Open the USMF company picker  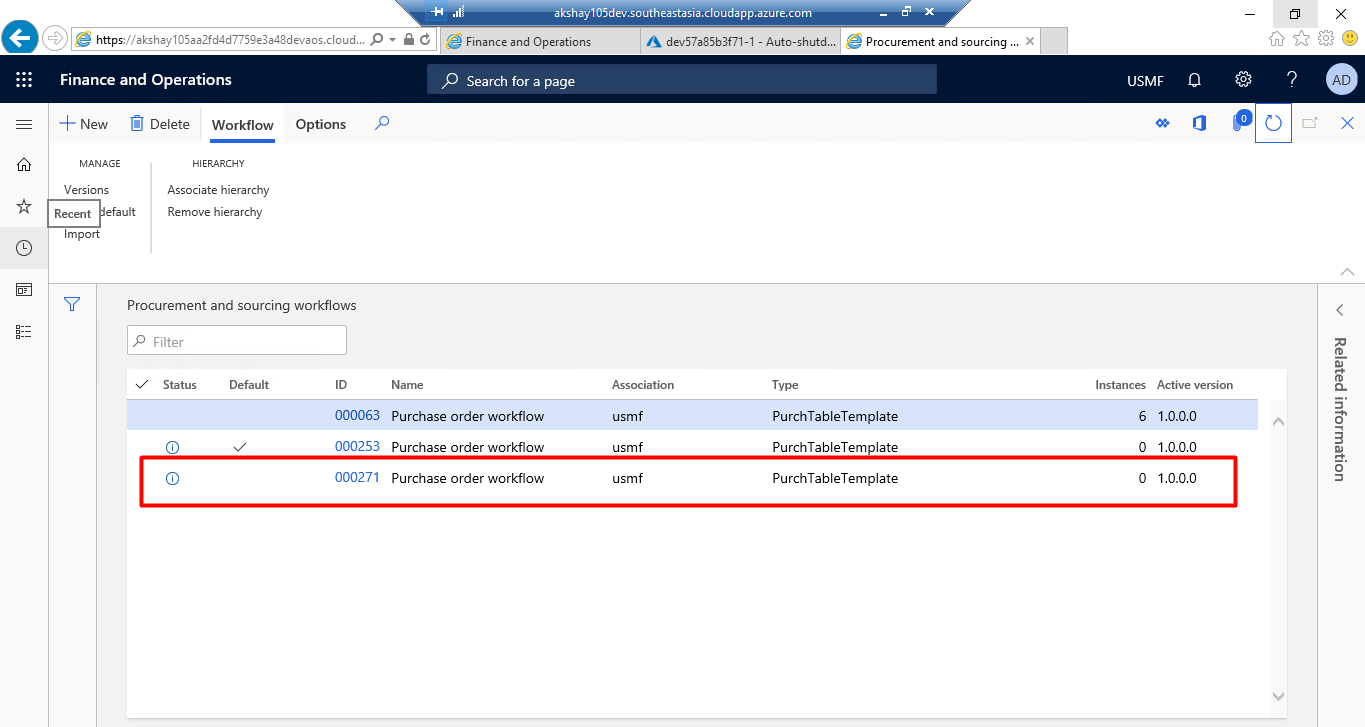coord(1145,81)
